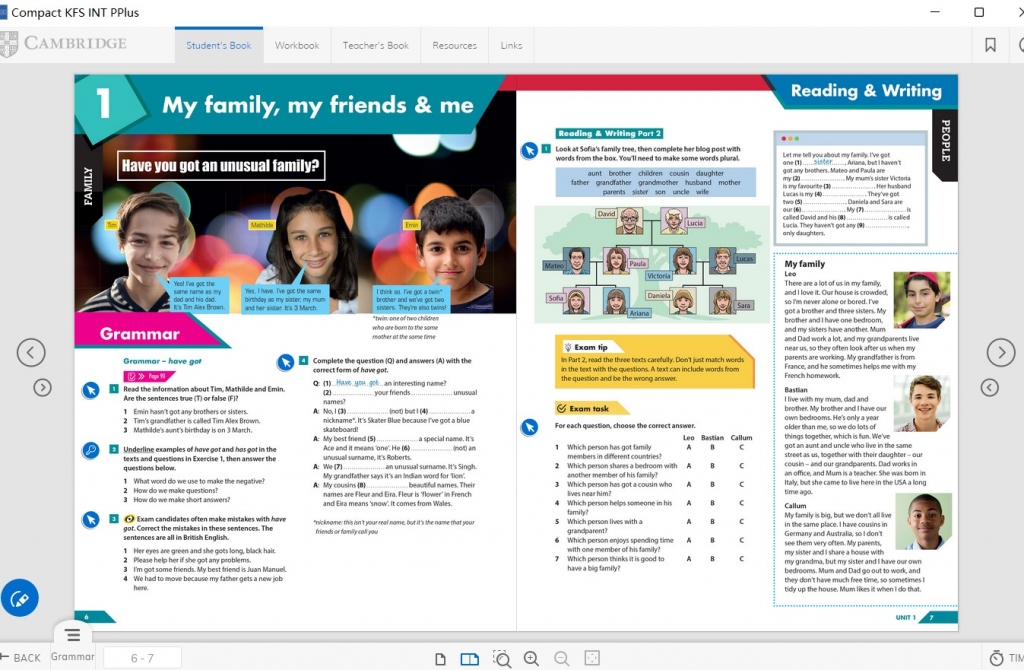Click the fit to screen icon
This screenshot has height=670, width=1024.
[592, 658]
